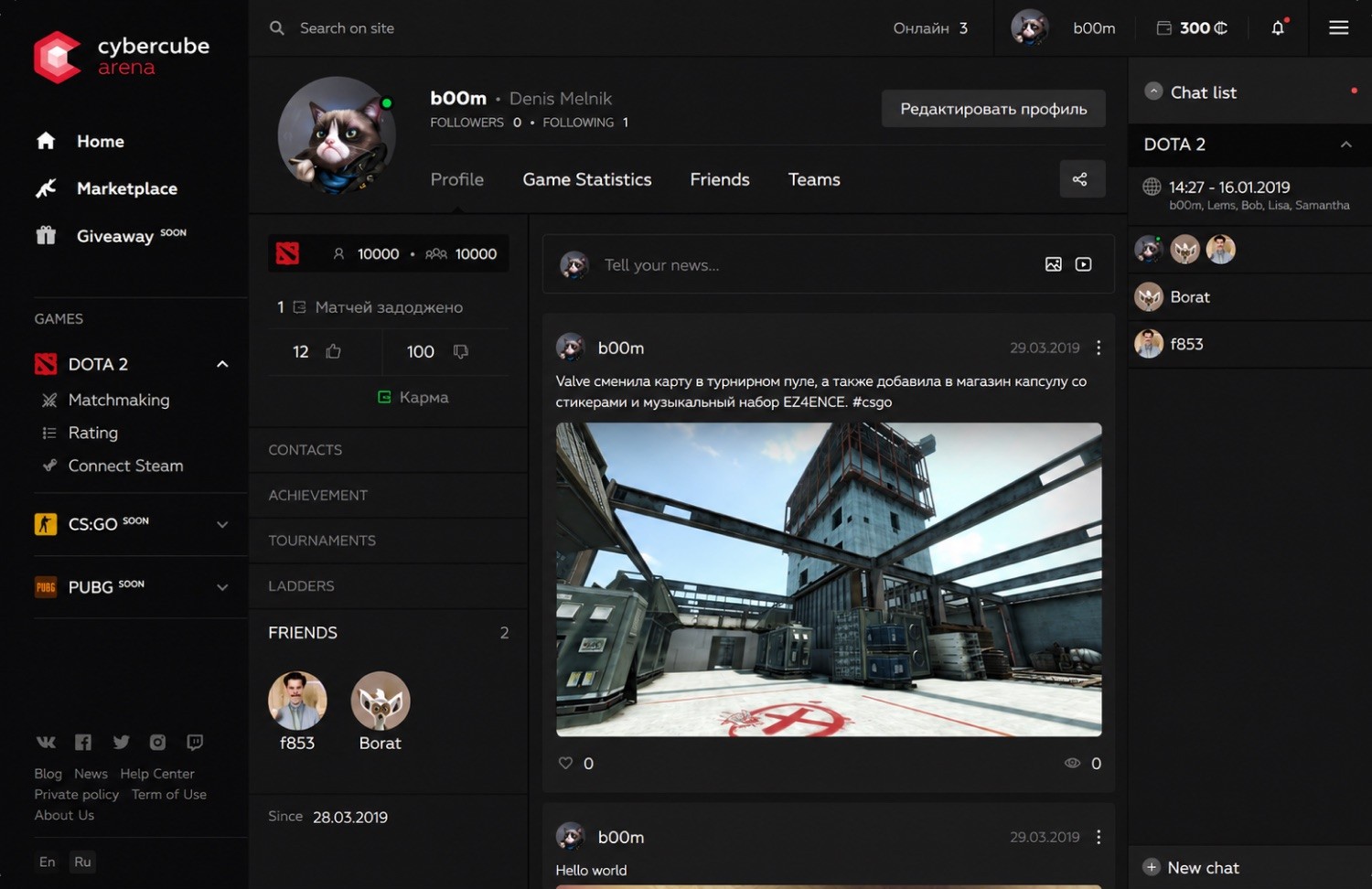Image resolution: width=1372 pixels, height=889 pixels.
Task: Open options menu of the Valve news post
Action: coord(1099,348)
